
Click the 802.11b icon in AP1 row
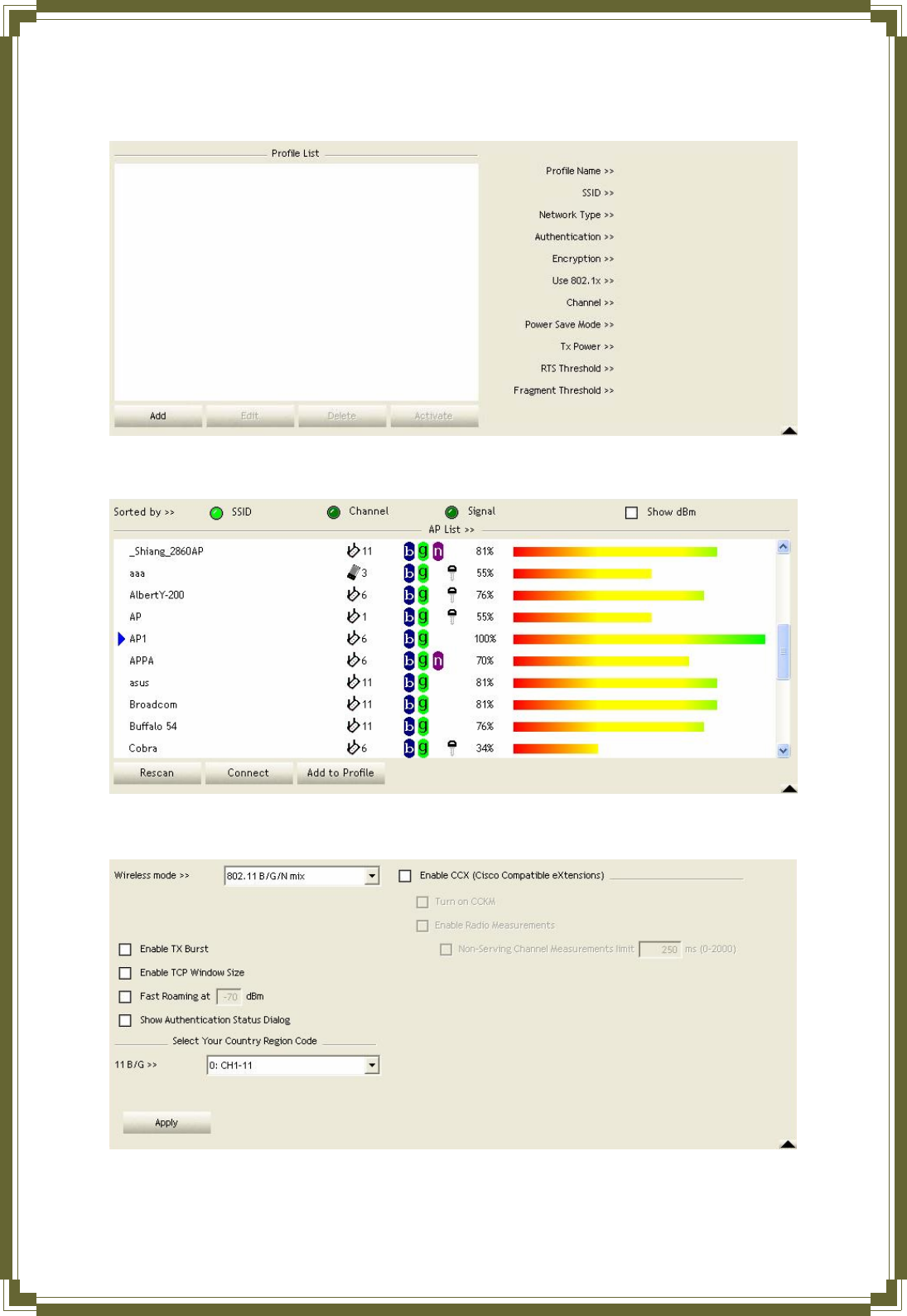pyautogui.click(x=409, y=638)
